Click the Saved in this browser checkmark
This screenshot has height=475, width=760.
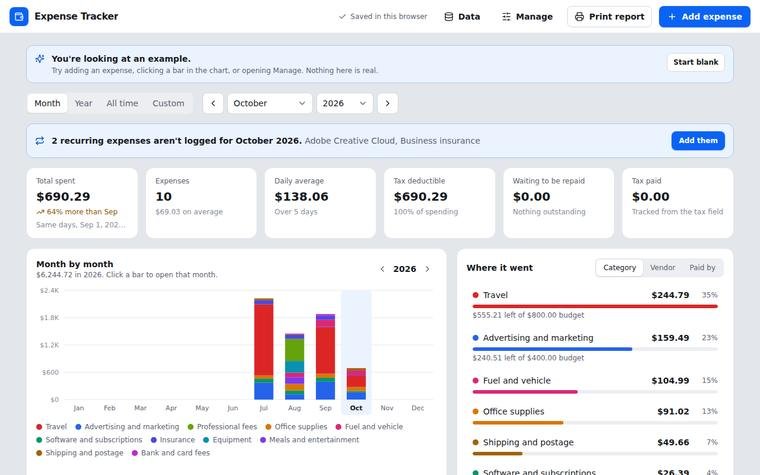(x=342, y=16)
